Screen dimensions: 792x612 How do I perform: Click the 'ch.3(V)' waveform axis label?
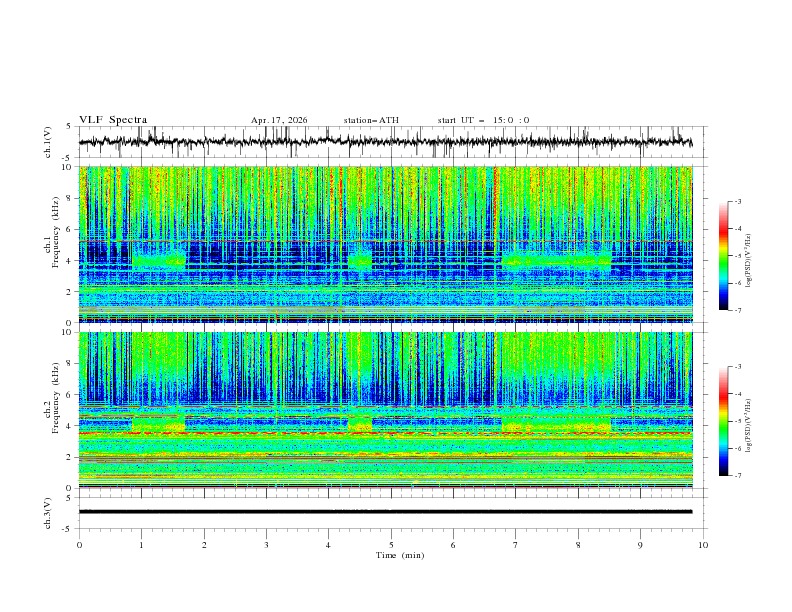pos(48,513)
